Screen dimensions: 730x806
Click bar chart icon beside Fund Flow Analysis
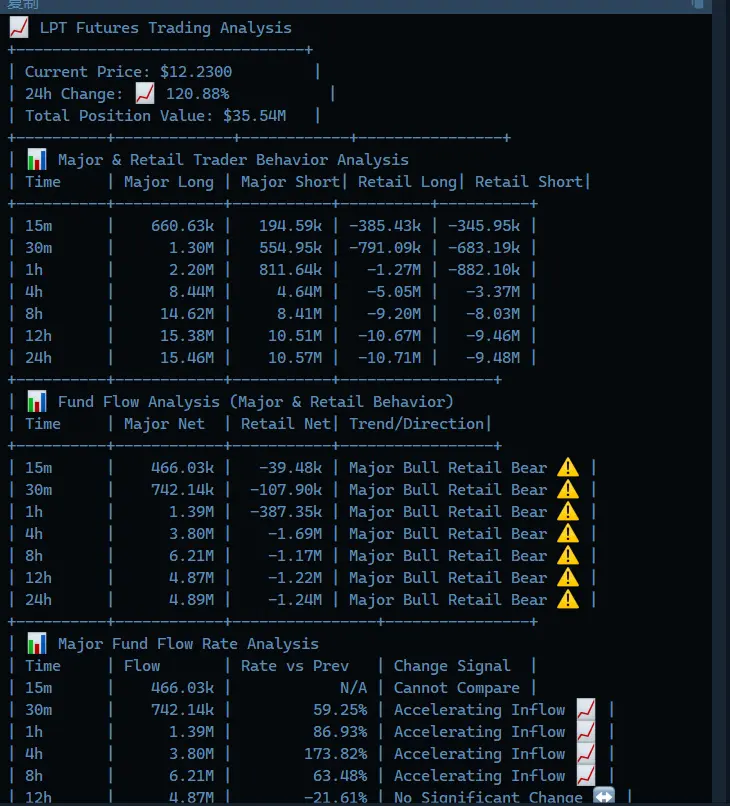pos(37,401)
